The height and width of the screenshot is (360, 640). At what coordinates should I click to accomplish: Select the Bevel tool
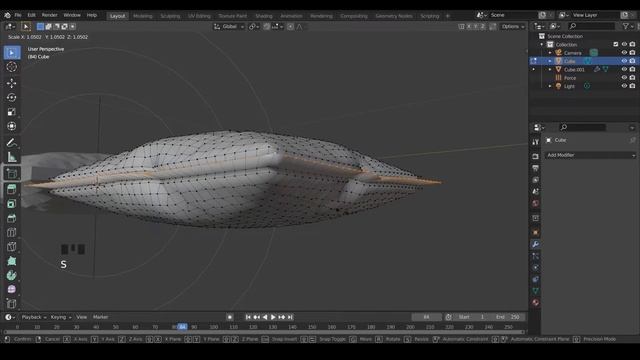point(12,218)
